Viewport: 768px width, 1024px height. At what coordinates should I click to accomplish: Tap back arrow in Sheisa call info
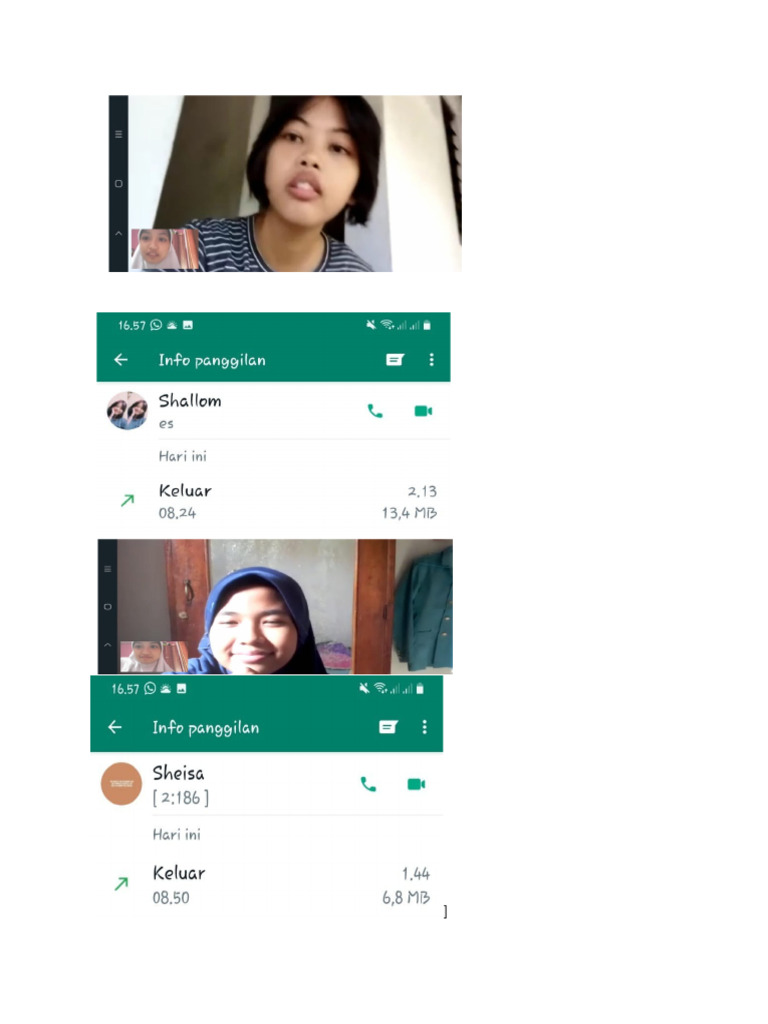pos(115,727)
